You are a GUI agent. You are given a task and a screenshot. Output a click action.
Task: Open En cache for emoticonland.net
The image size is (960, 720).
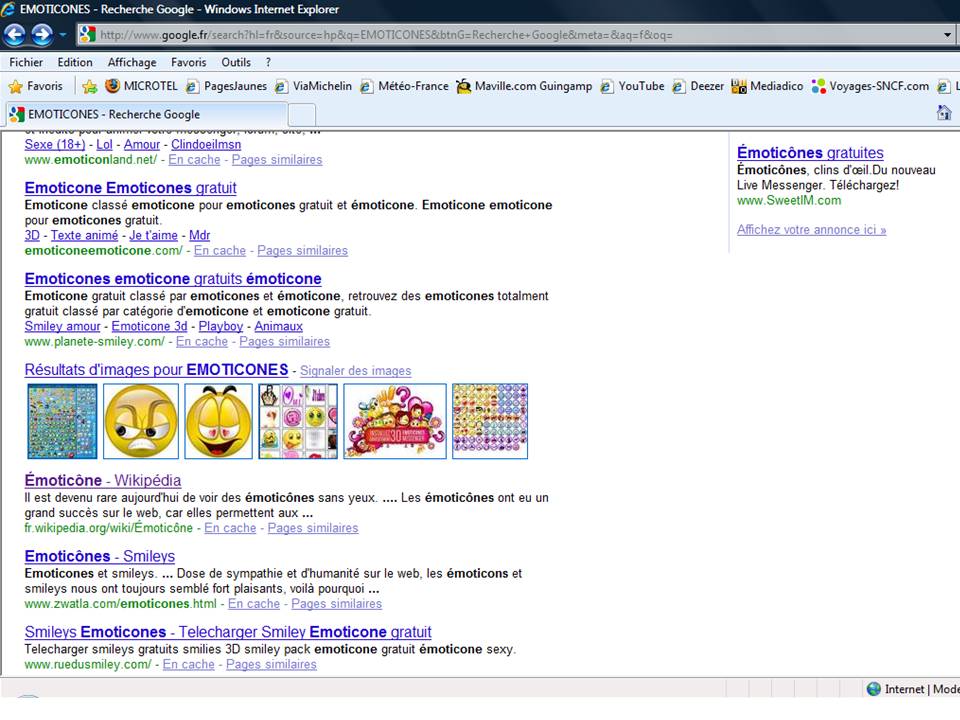point(194,160)
